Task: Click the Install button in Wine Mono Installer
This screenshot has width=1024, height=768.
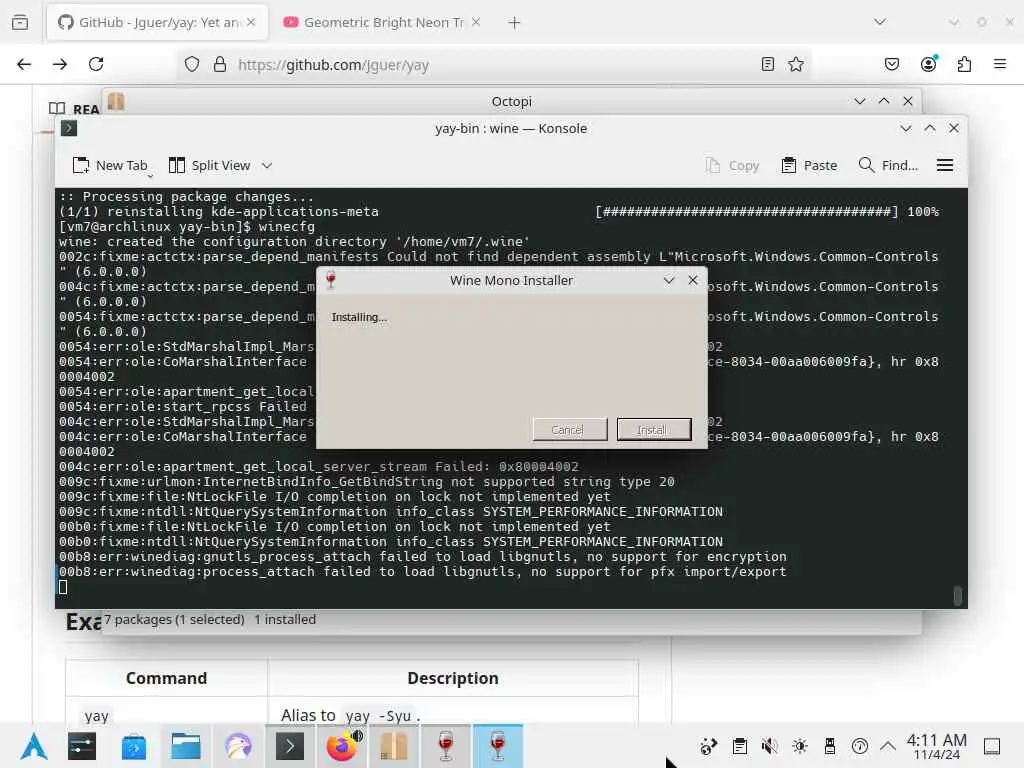Action: 654,430
